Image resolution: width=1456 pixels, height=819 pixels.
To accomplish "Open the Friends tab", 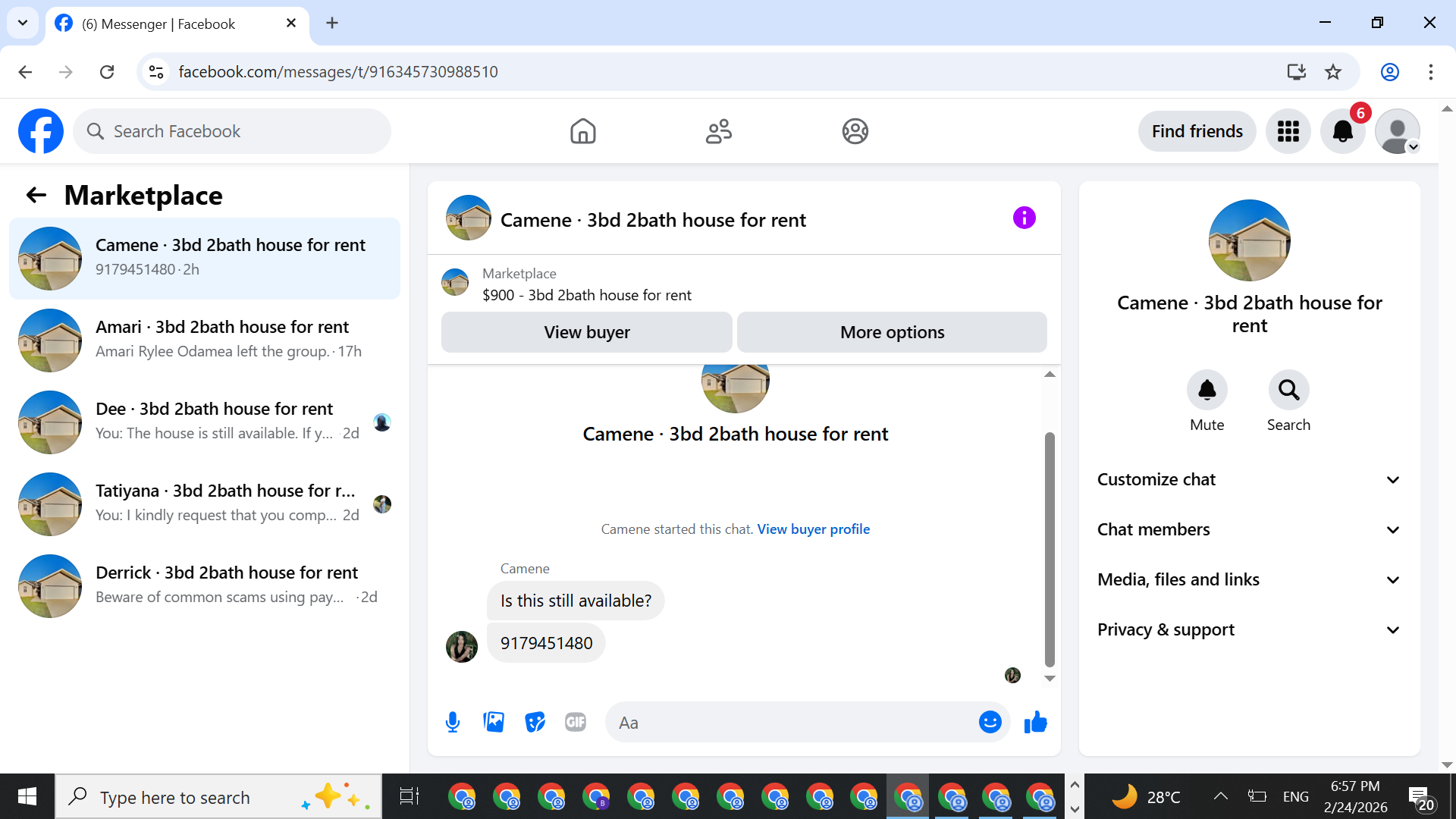I will coord(718,131).
